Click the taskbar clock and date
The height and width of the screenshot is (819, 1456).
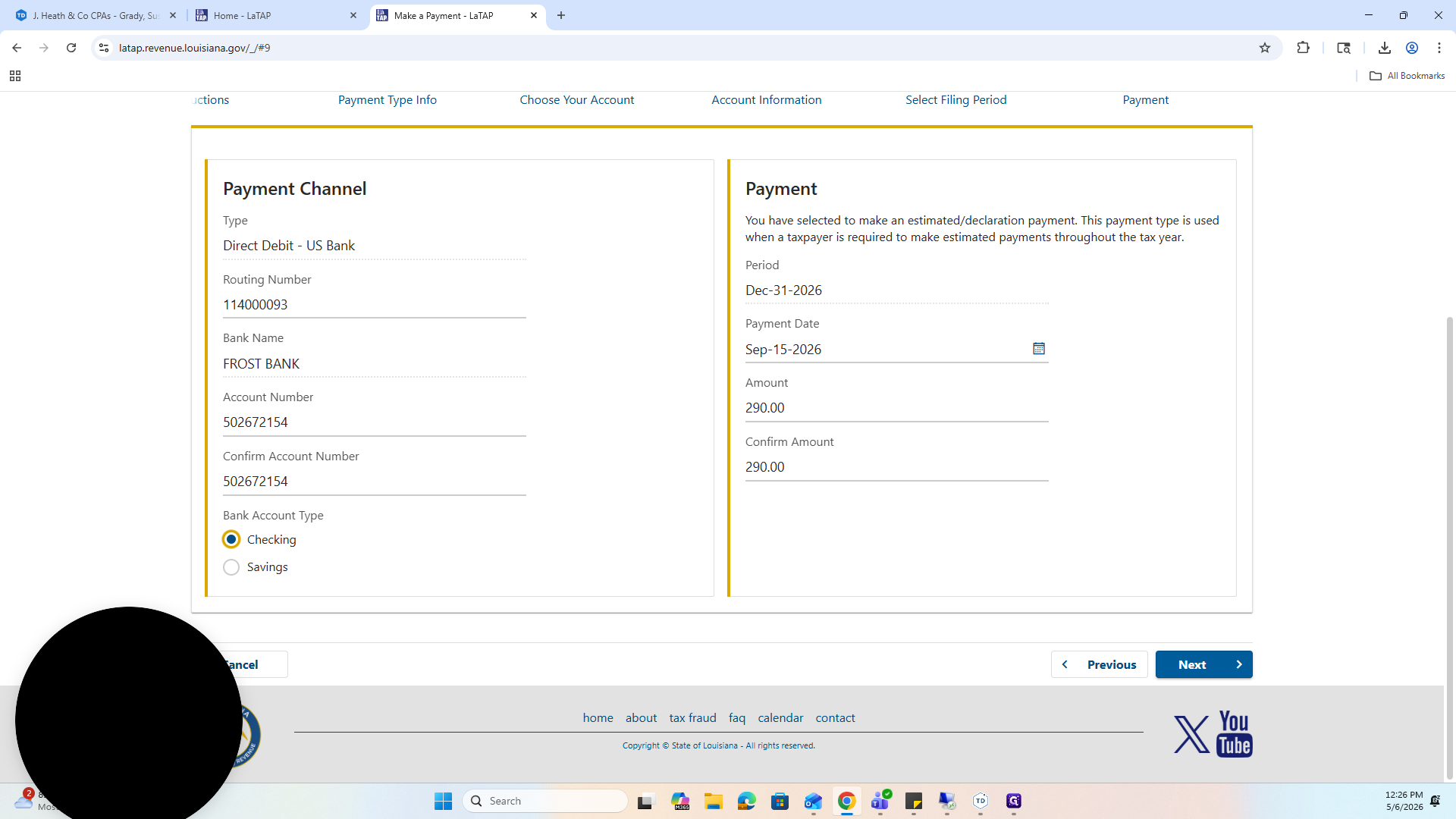pos(1404,801)
